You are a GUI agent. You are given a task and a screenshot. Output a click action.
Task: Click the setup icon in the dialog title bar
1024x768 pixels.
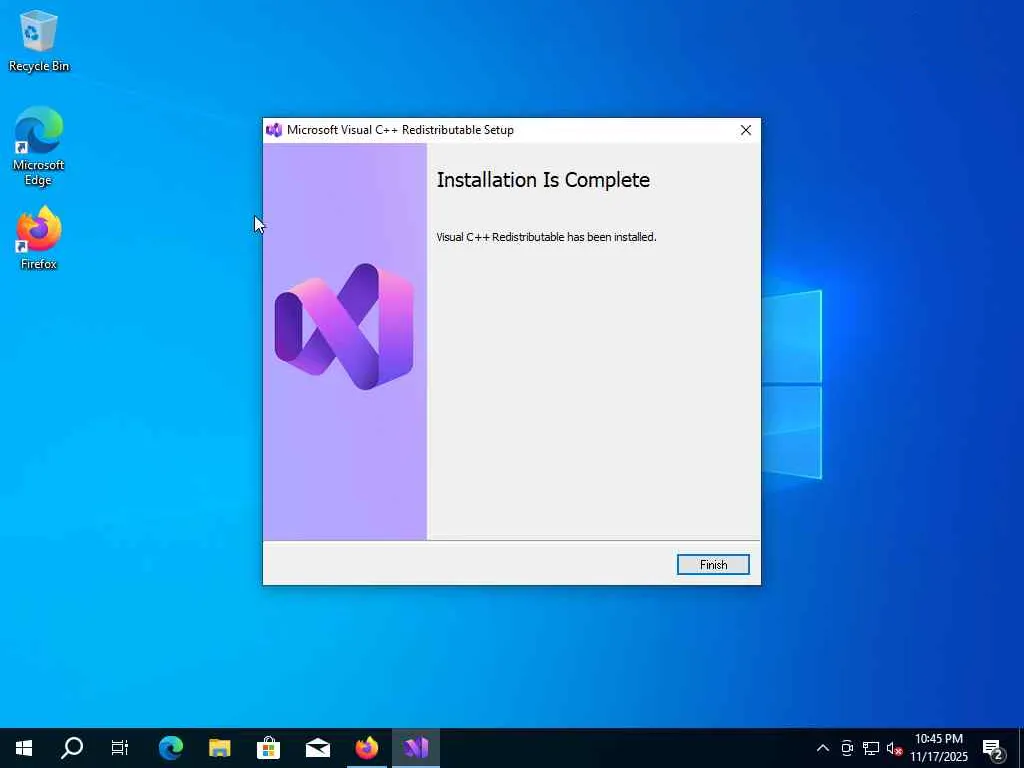[x=274, y=130]
